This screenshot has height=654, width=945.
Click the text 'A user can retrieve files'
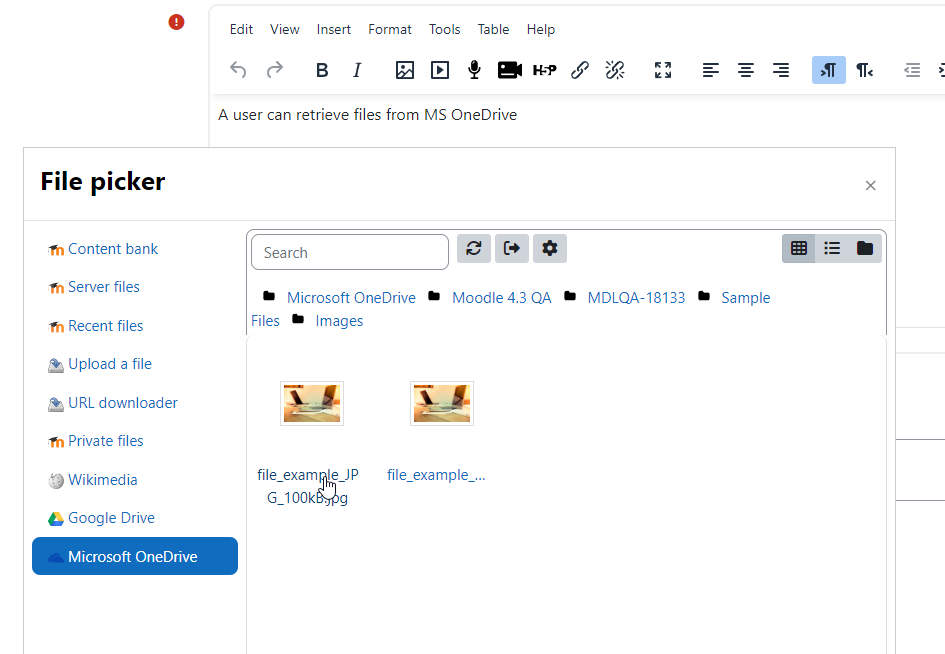pyautogui.click(x=300, y=115)
